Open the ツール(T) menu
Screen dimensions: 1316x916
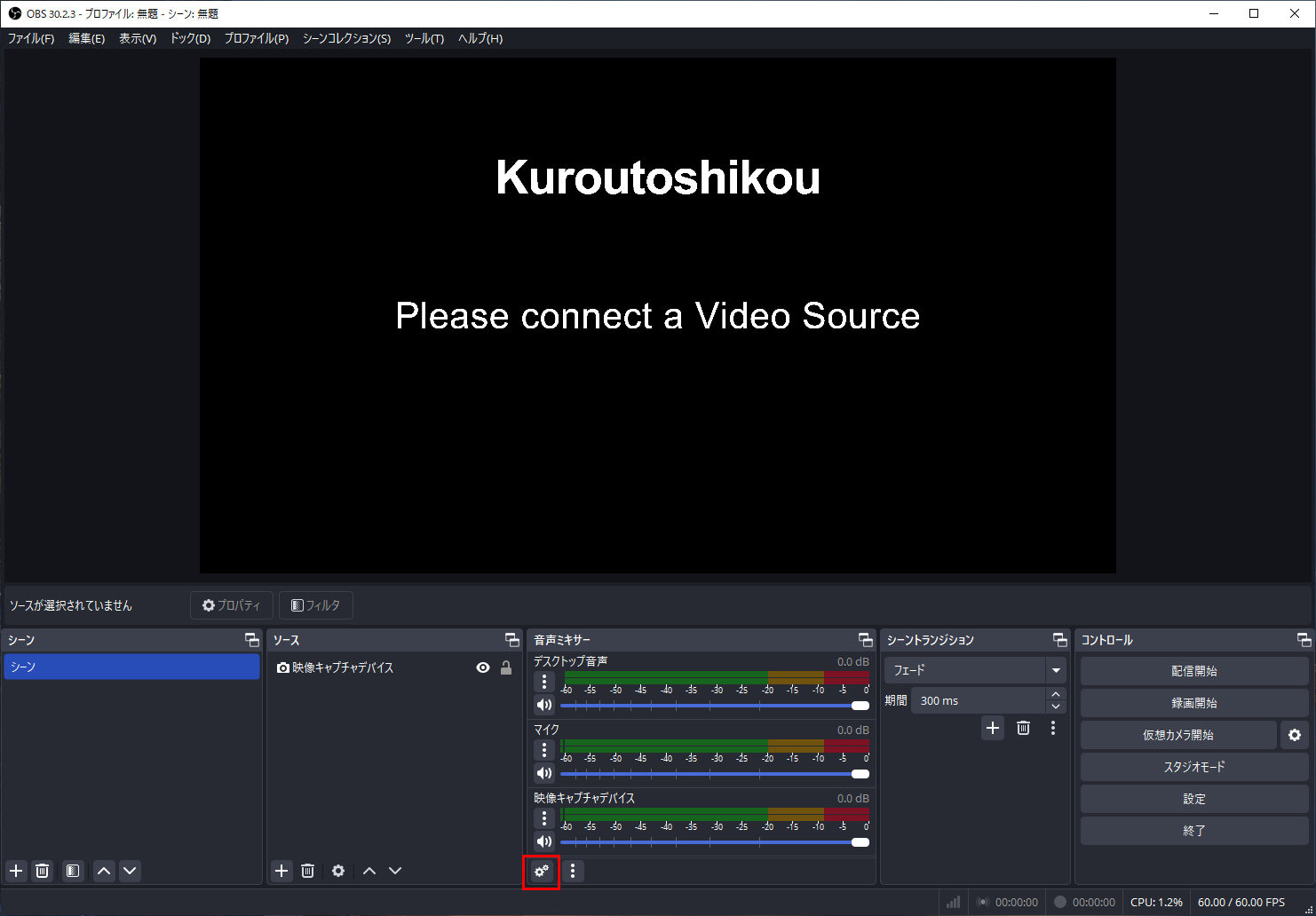pos(424,38)
